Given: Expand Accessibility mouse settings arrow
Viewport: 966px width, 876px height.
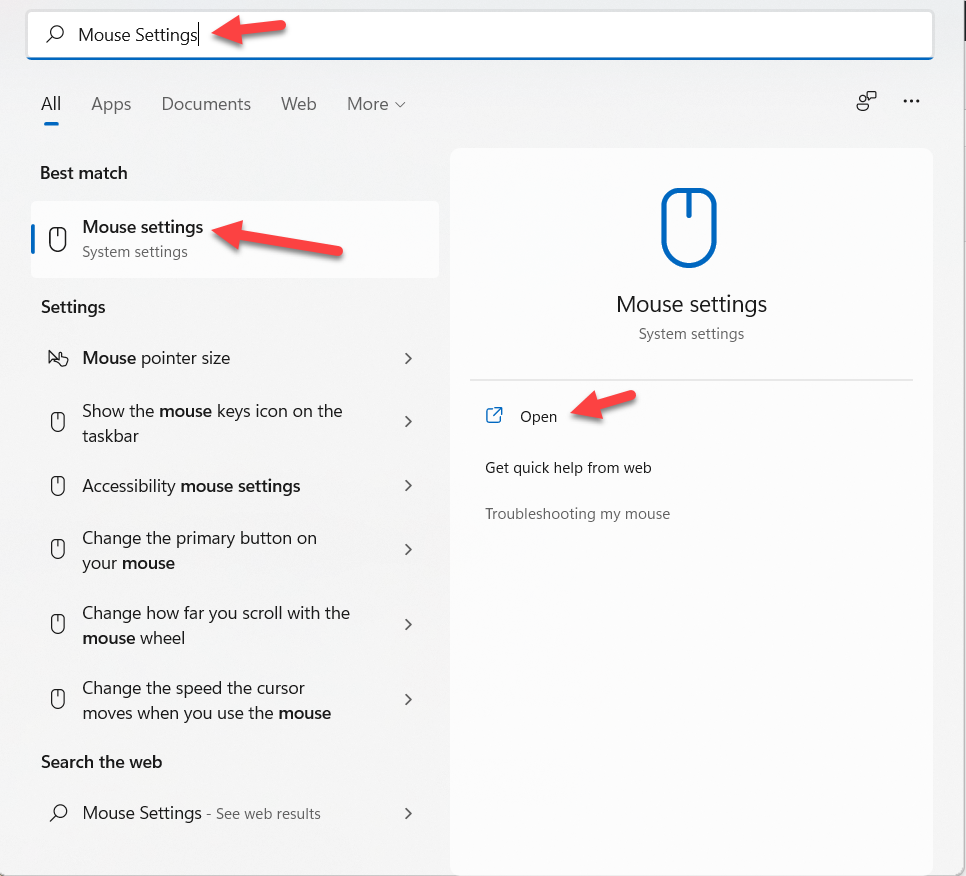Looking at the screenshot, I should [x=408, y=486].
